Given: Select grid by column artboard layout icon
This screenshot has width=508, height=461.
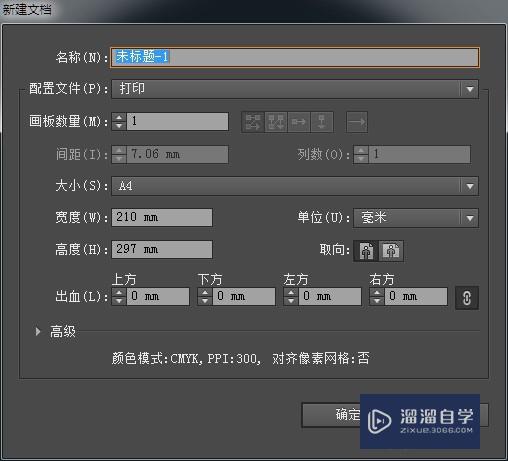Looking at the screenshot, I should (x=276, y=122).
